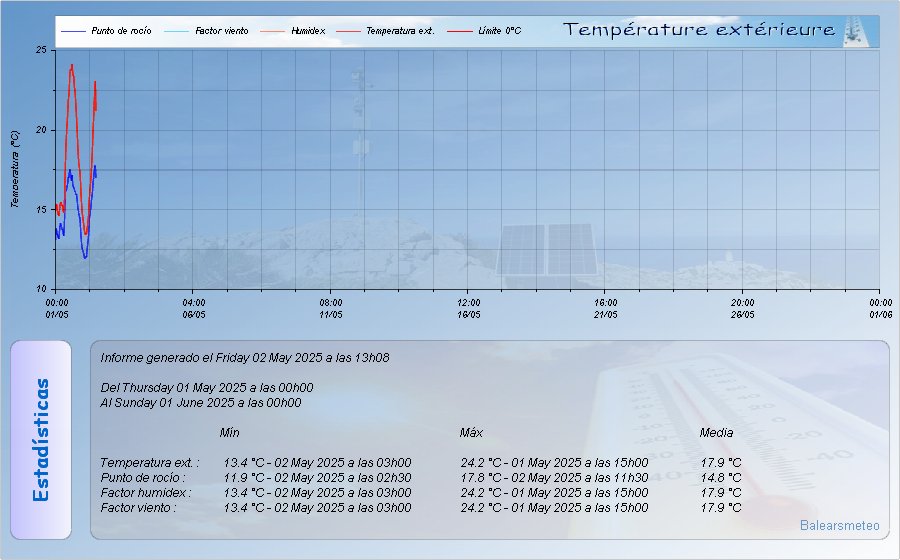The height and width of the screenshot is (560, 900).
Task: Click the 'Del Thursday 01 May 2025' line
Action: 207,388
